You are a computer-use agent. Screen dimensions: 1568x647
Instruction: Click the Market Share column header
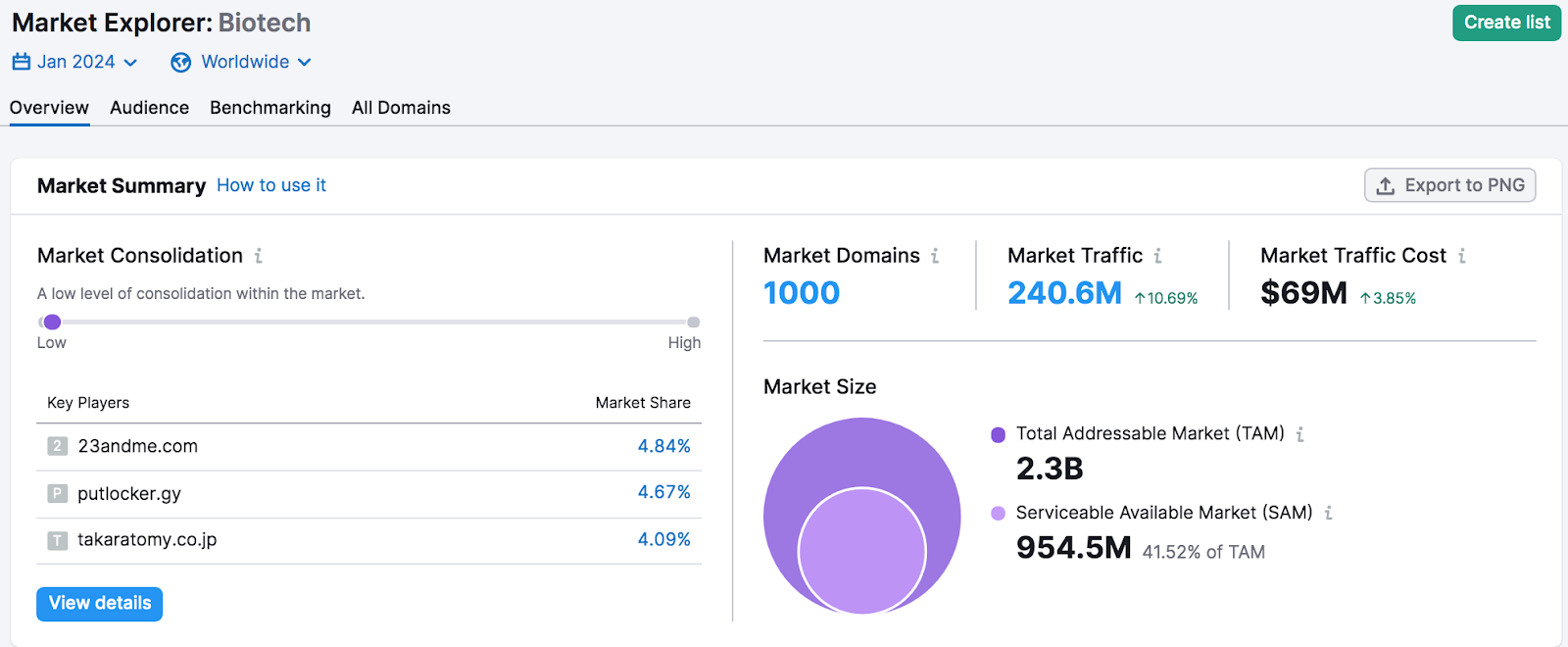[643, 403]
